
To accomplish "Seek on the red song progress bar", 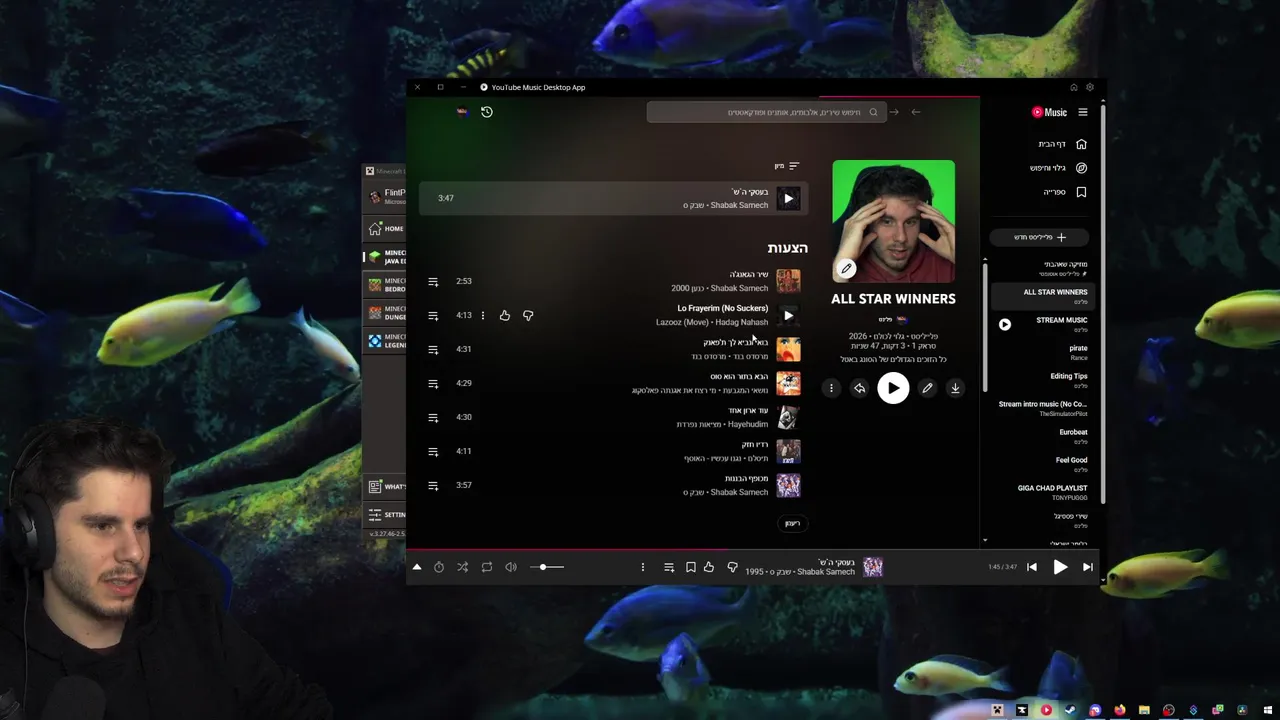I will 753,549.
